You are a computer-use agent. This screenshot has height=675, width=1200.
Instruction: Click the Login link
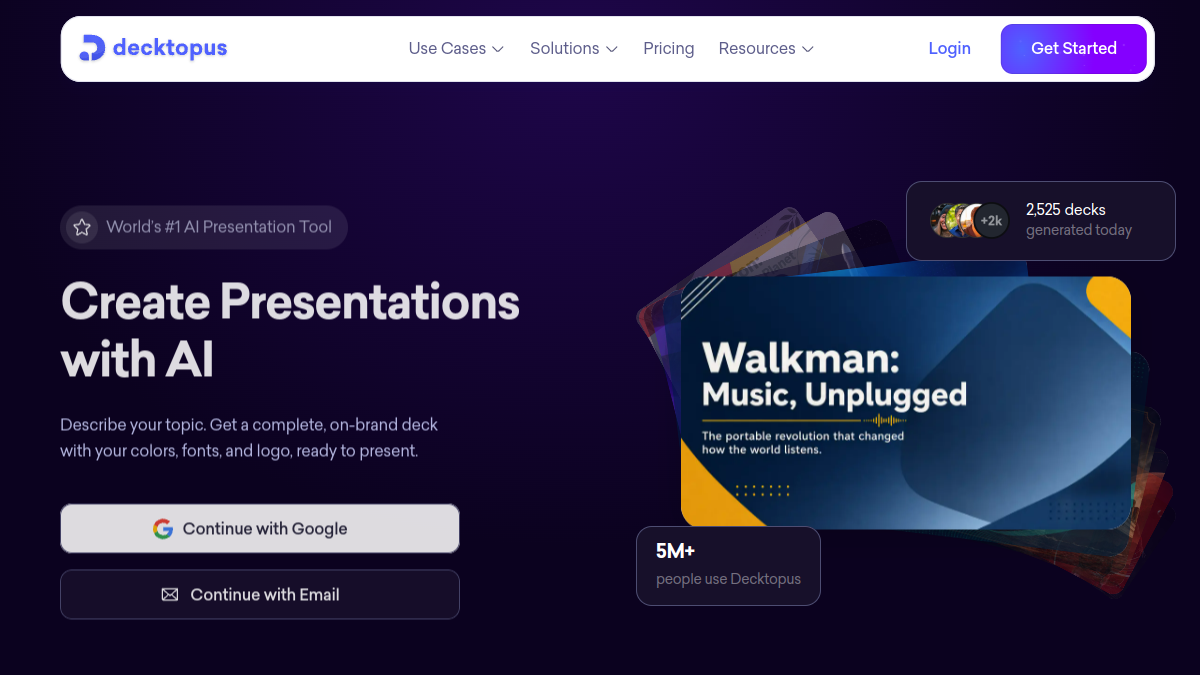click(x=949, y=48)
